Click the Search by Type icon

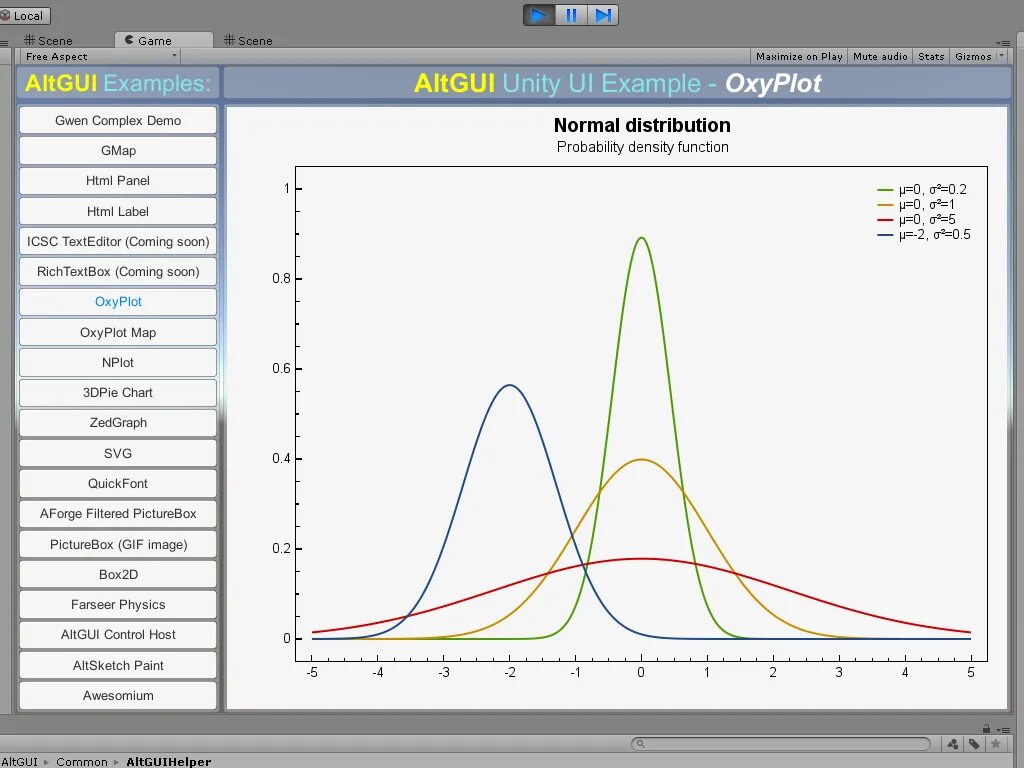click(953, 744)
